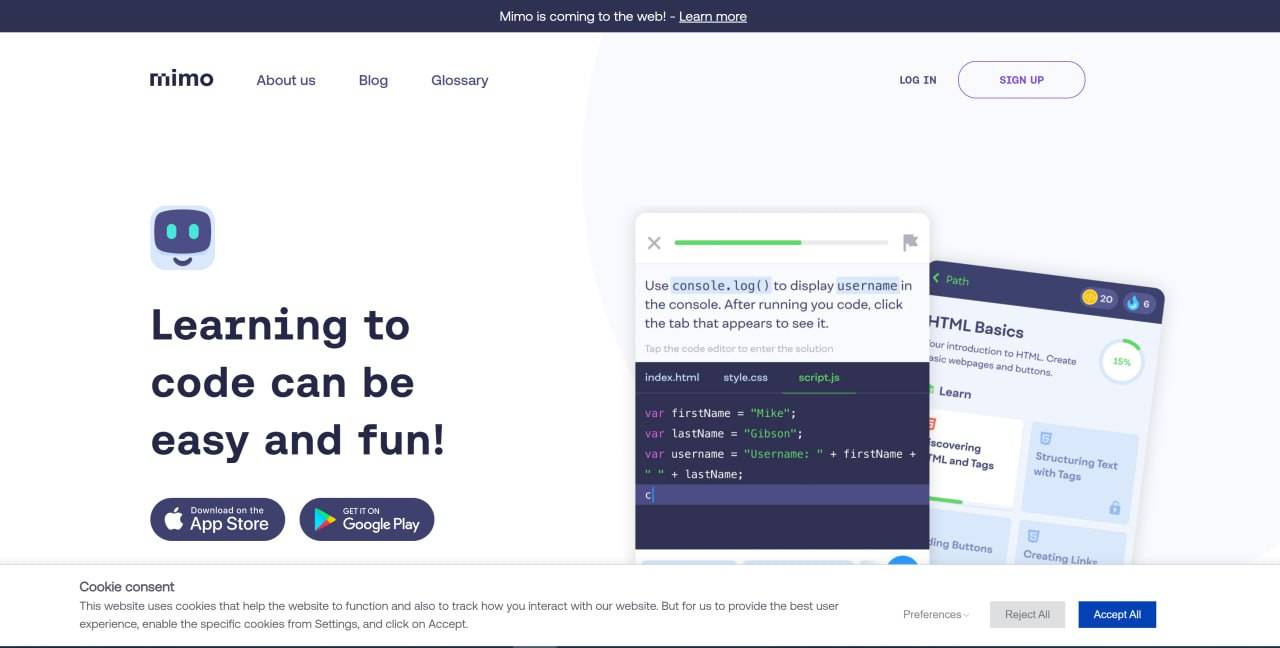Click 'Tap the code editor' hint text
The height and width of the screenshot is (648, 1280).
739,348
